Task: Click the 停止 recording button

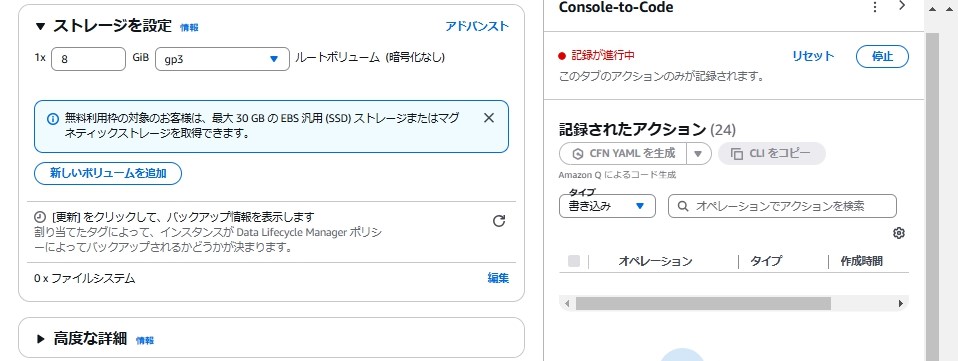Action: pyautogui.click(x=882, y=56)
